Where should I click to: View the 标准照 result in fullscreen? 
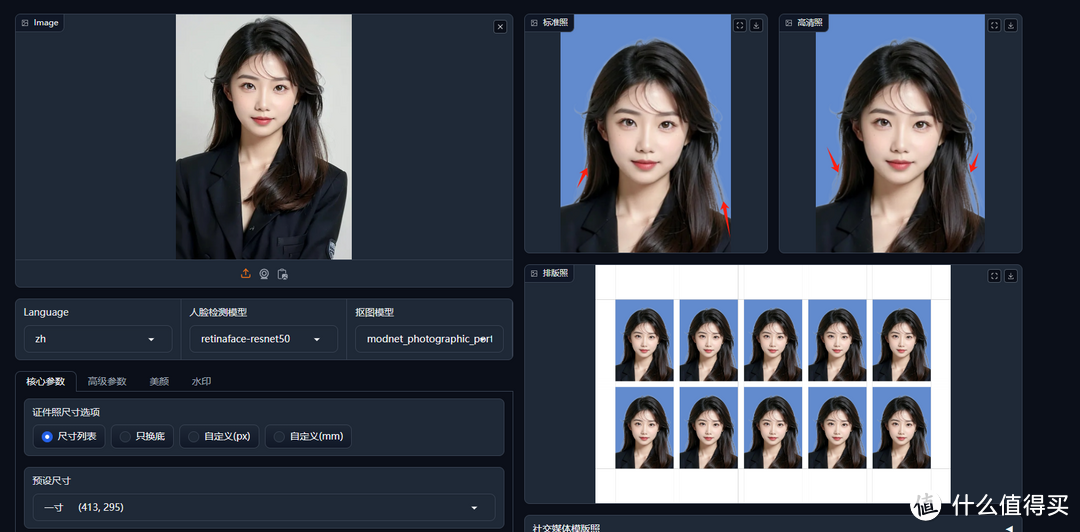click(x=739, y=26)
